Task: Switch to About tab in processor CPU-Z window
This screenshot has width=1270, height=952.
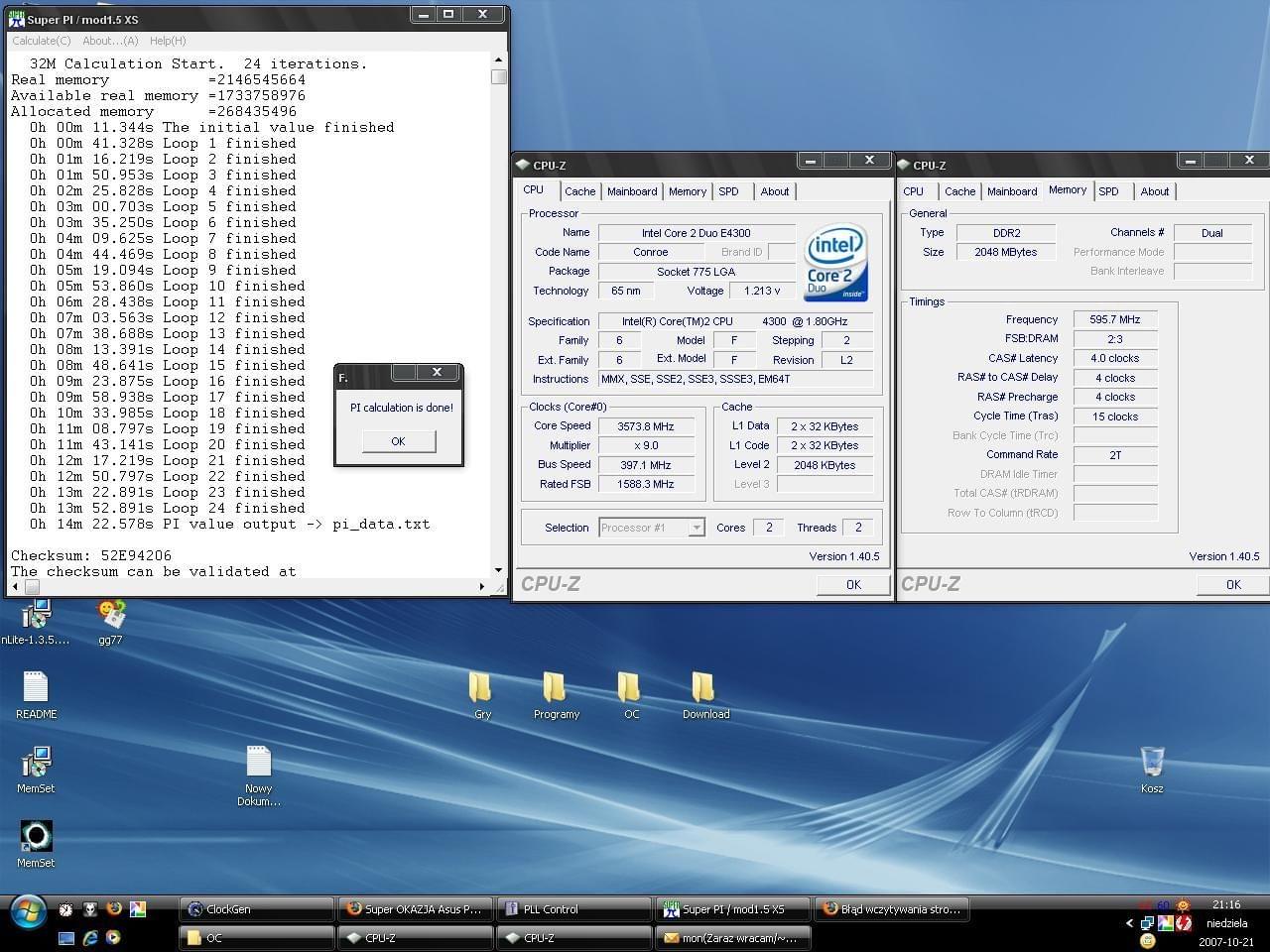Action: (x=775, y=191)
